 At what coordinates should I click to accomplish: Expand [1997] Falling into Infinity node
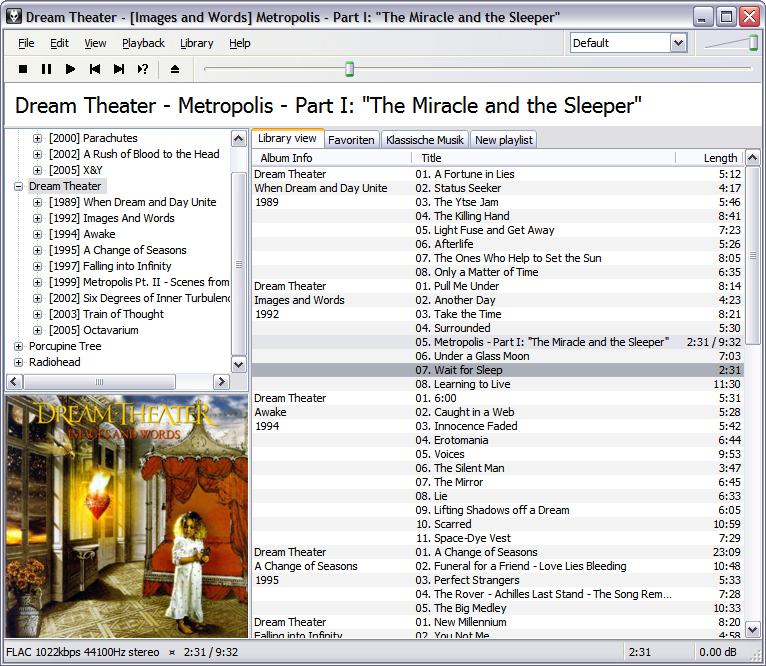37,266
